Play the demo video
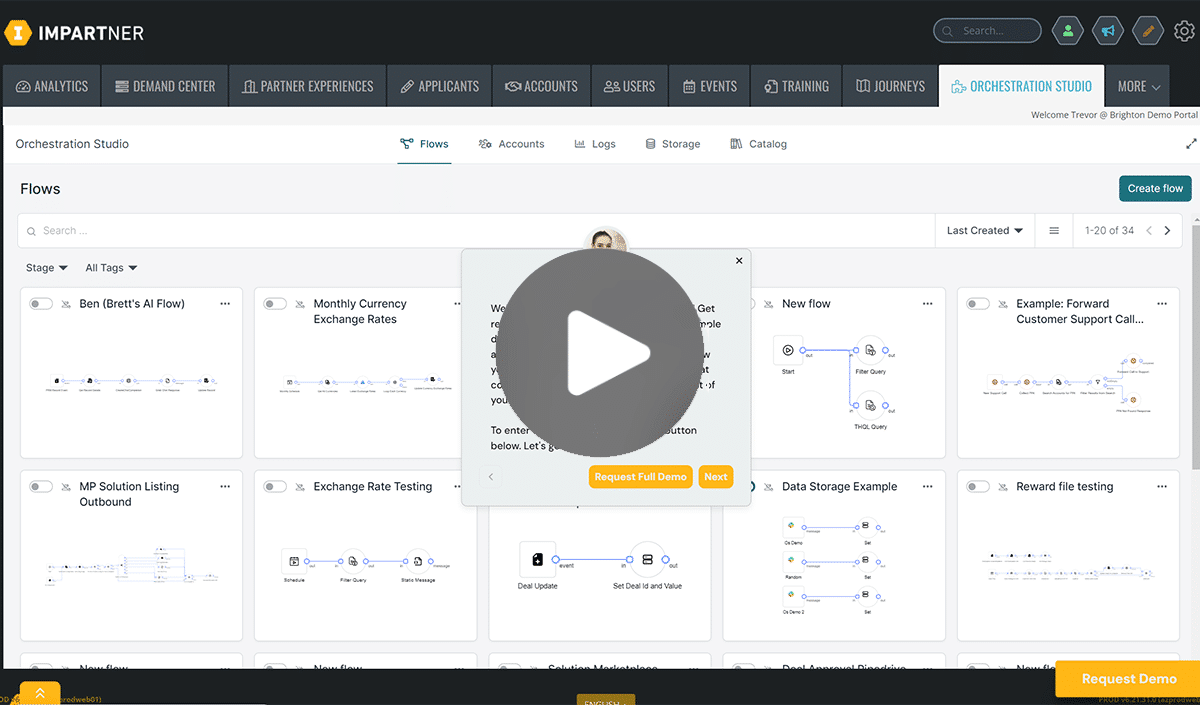1200x705 pixels. (x=600, y=352)
